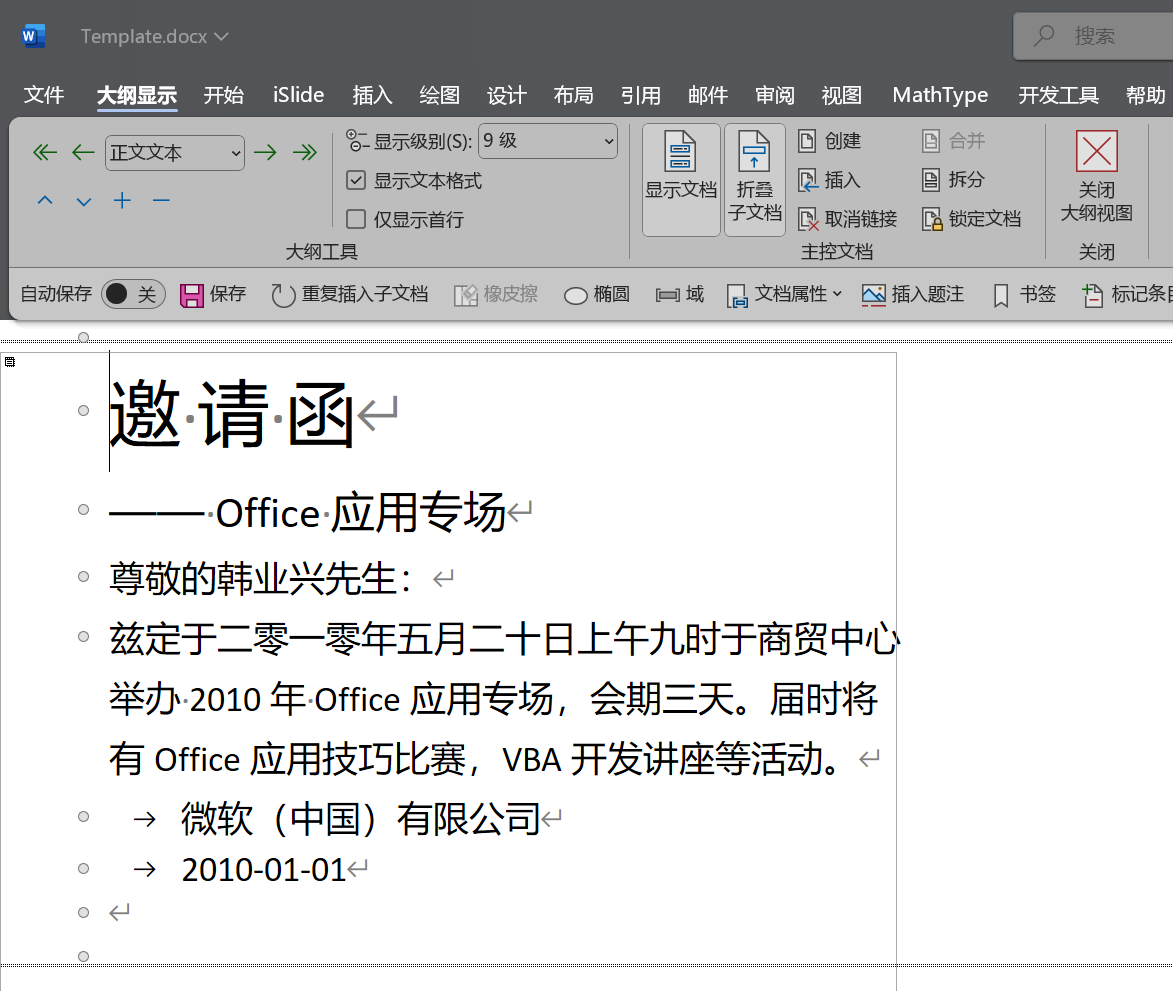
Task: Click subdocument icon at document top-left
Action: click(x=10, y=362)
